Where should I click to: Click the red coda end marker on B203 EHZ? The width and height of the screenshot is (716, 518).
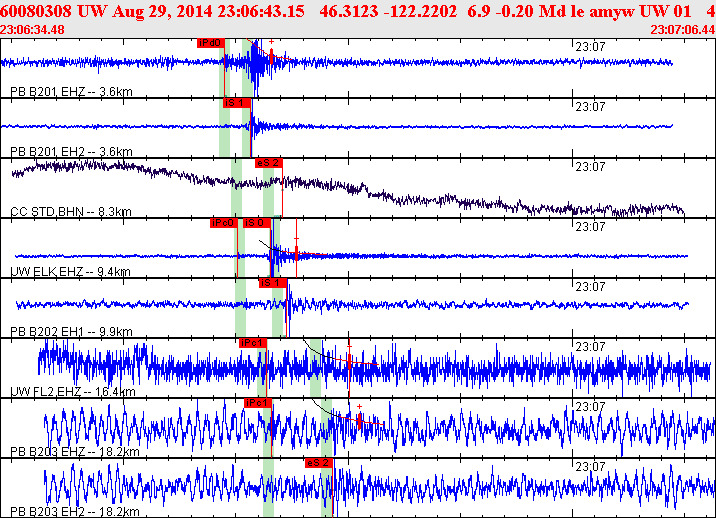[x=360, y=419]
